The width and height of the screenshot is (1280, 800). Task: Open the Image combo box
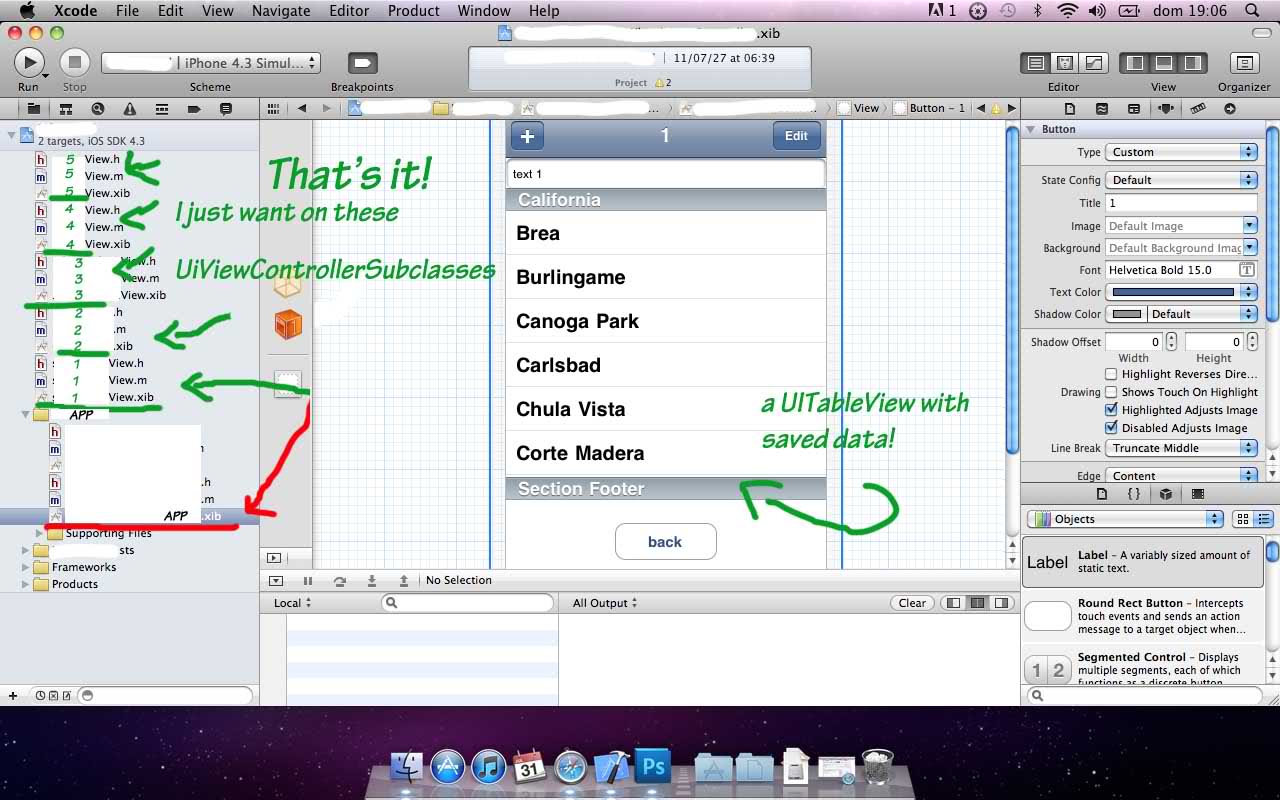click(x=1181, y=226)
